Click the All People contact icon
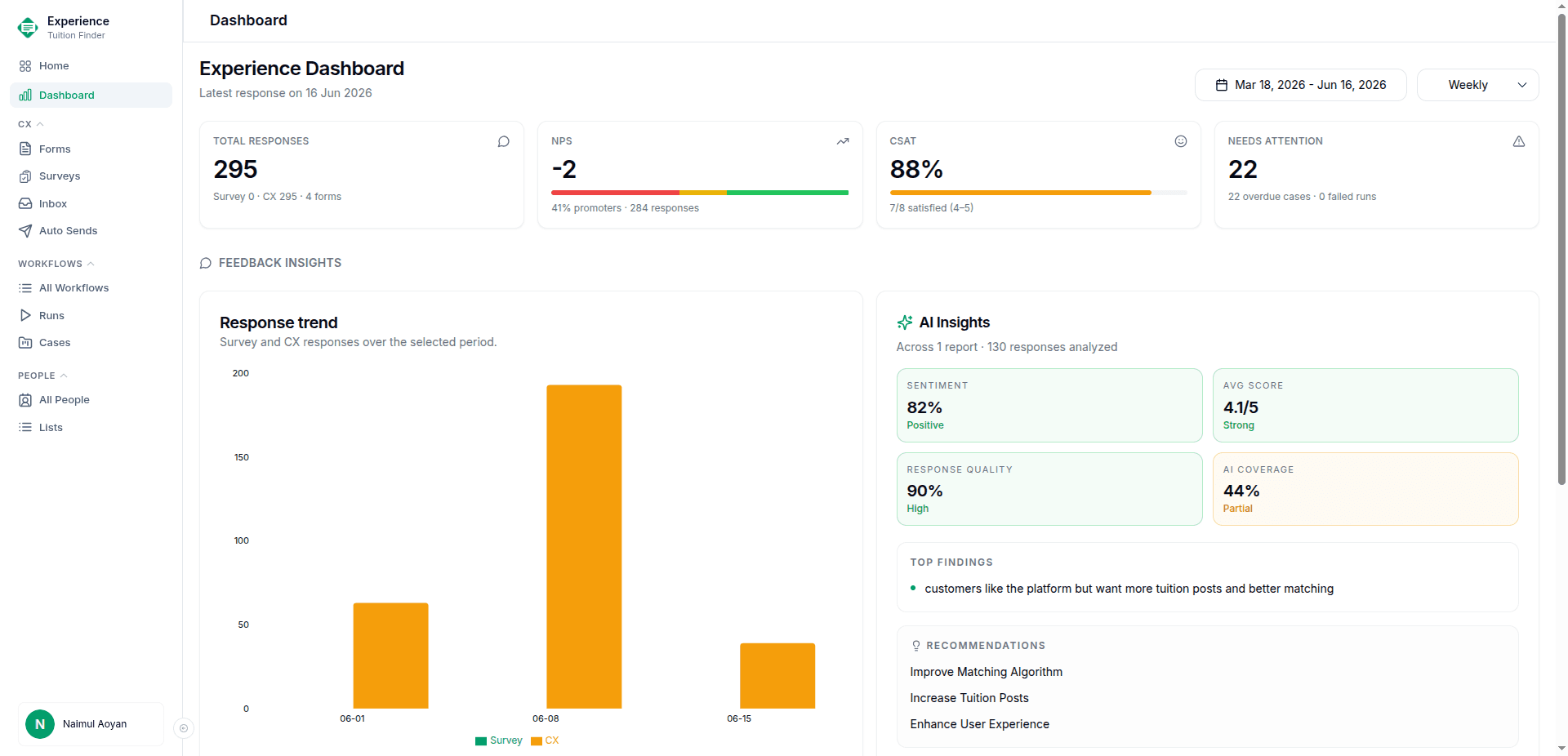 click(25, 400)
